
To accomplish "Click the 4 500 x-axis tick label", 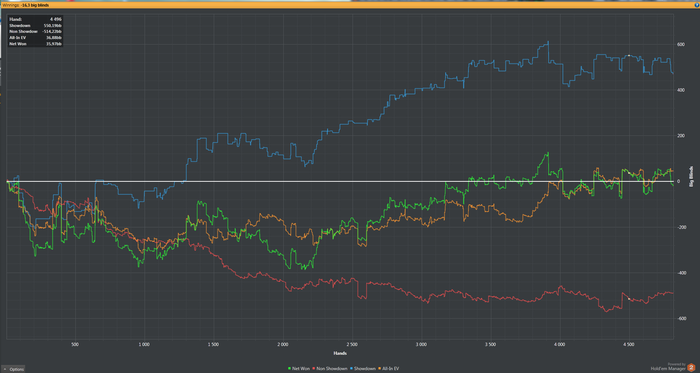I will (x=629, y=344).
